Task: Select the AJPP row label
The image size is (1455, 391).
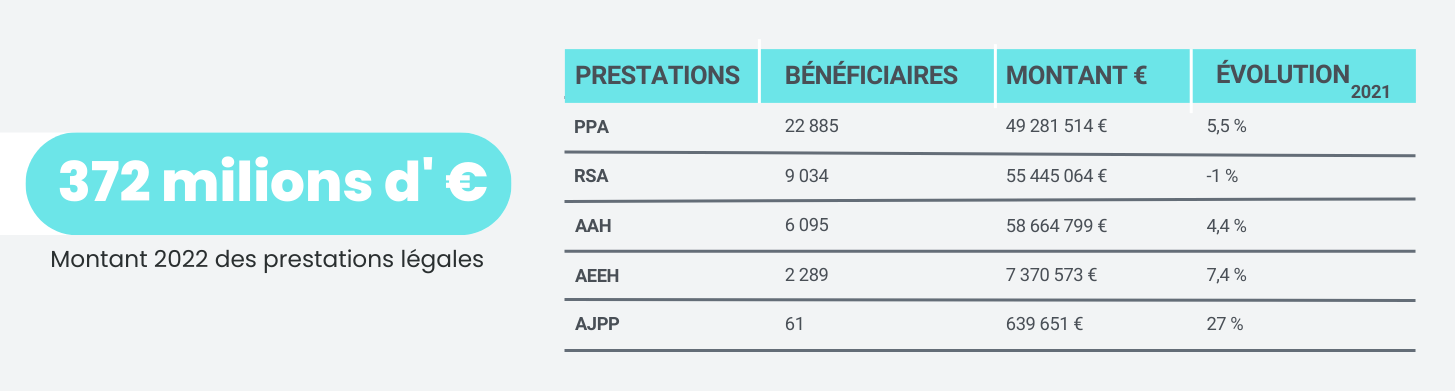Action: coord(596,324)
